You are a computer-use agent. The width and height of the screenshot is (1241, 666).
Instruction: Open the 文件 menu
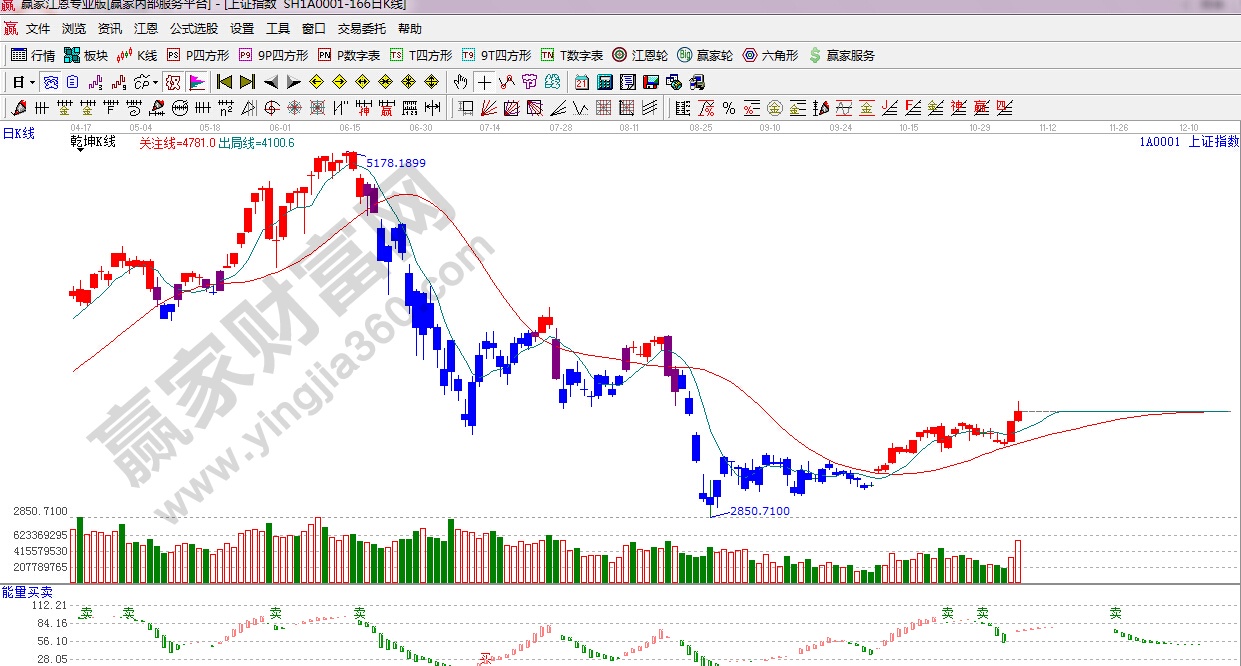point(38,29)
